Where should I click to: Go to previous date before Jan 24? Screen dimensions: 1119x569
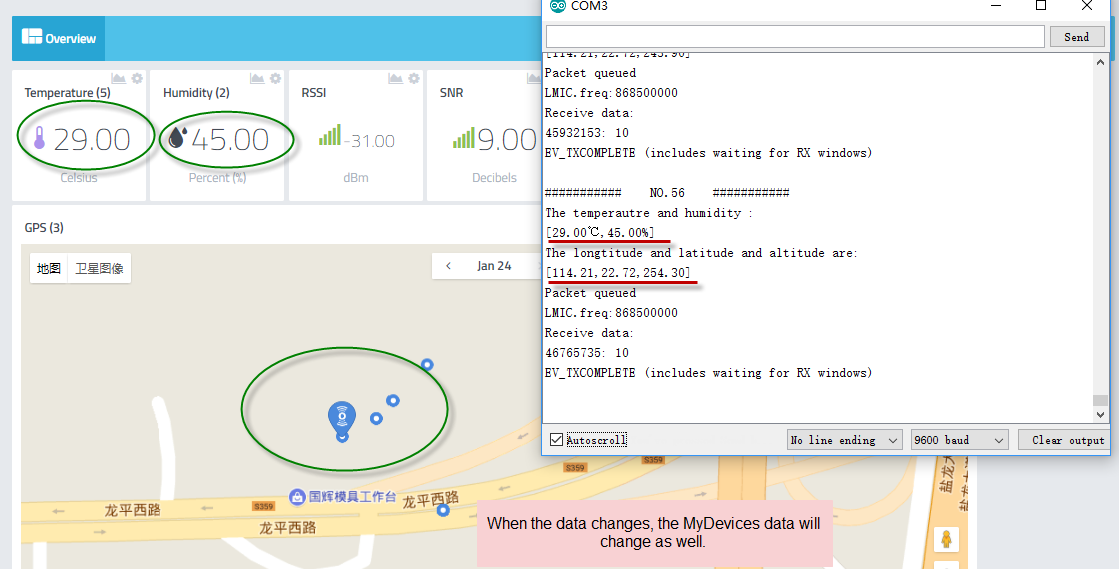coord(448,266)
